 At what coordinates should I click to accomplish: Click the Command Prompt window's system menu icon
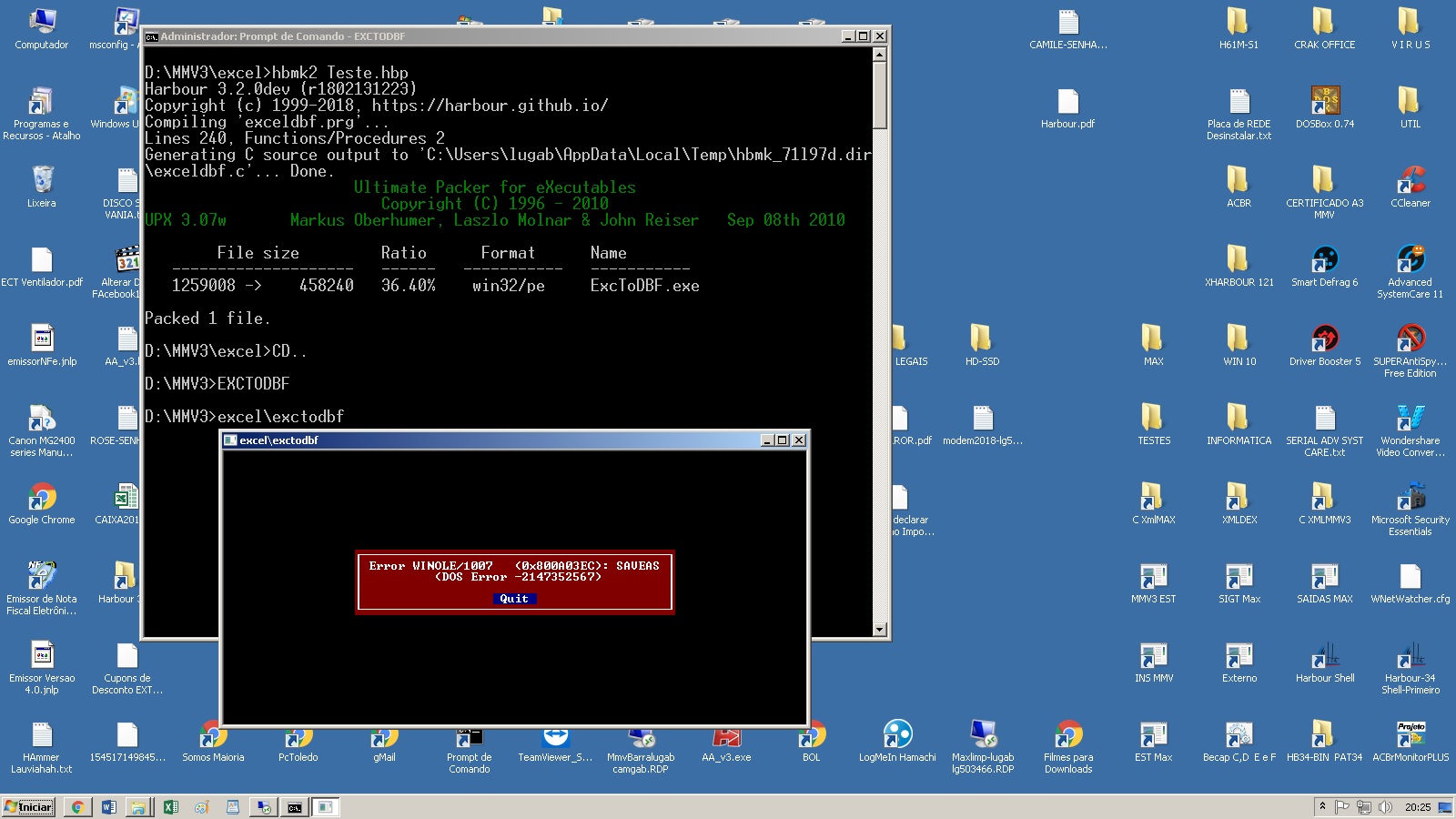coord(152,36)
